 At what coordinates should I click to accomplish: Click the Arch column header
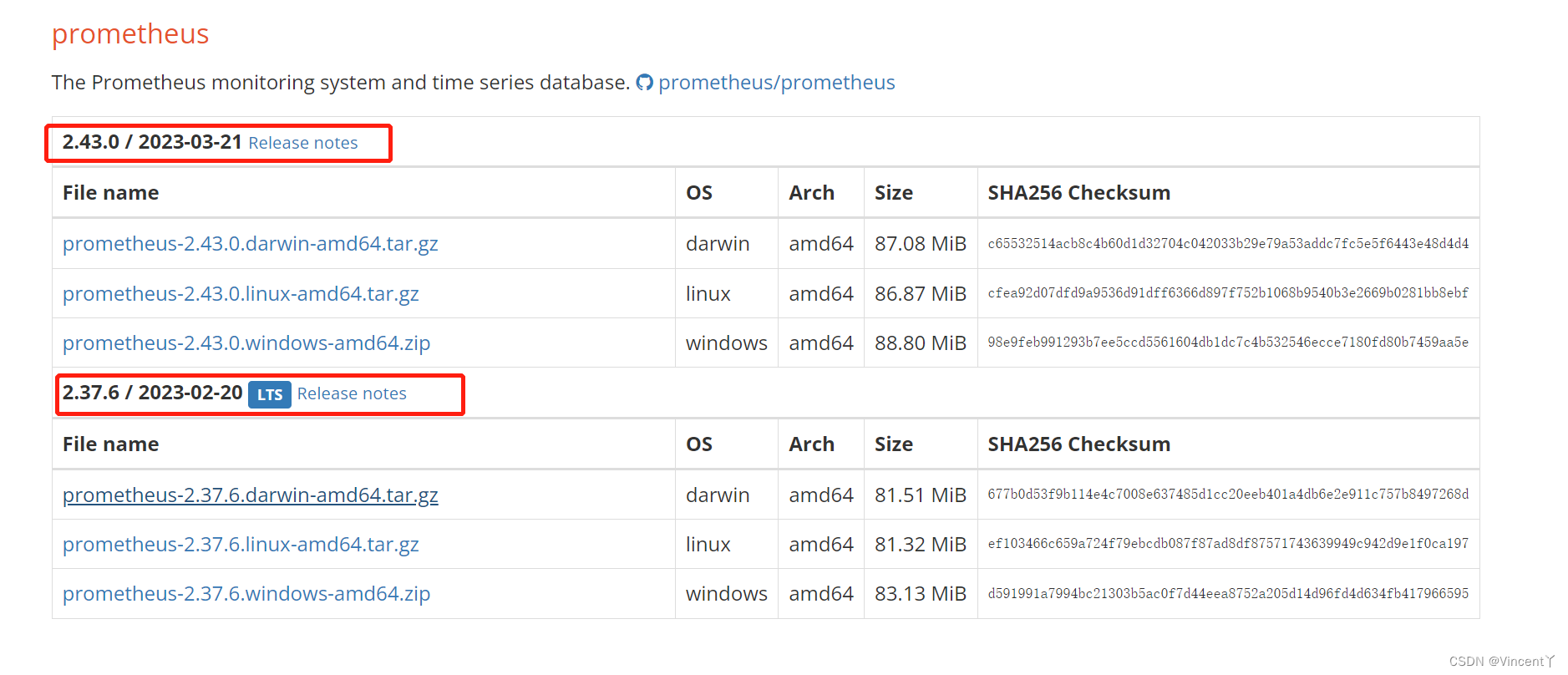[811, 192]
